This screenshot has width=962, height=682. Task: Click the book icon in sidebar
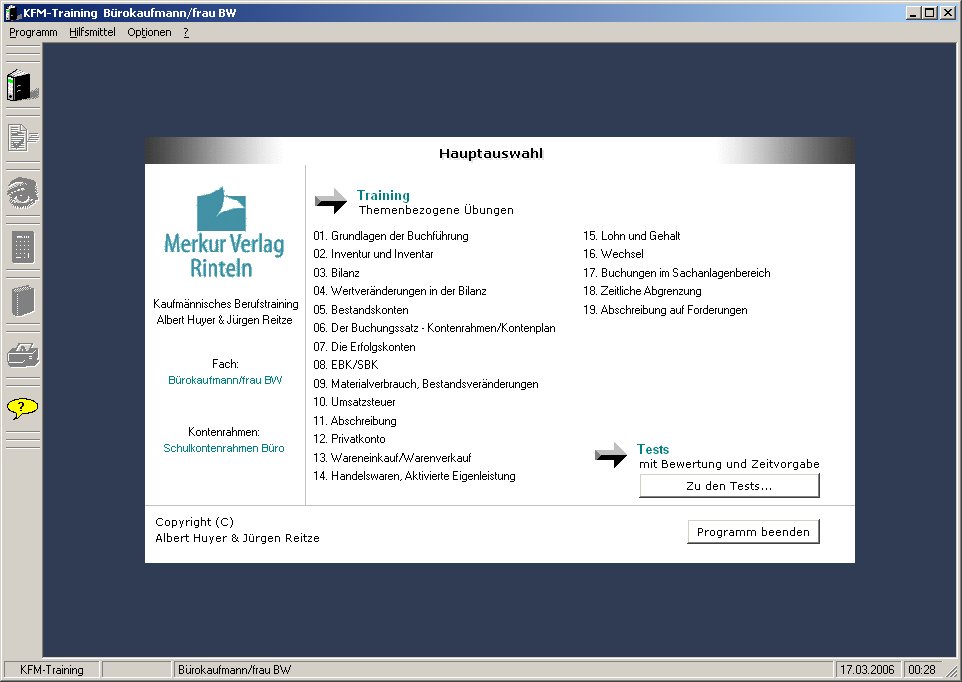[23, 301]
